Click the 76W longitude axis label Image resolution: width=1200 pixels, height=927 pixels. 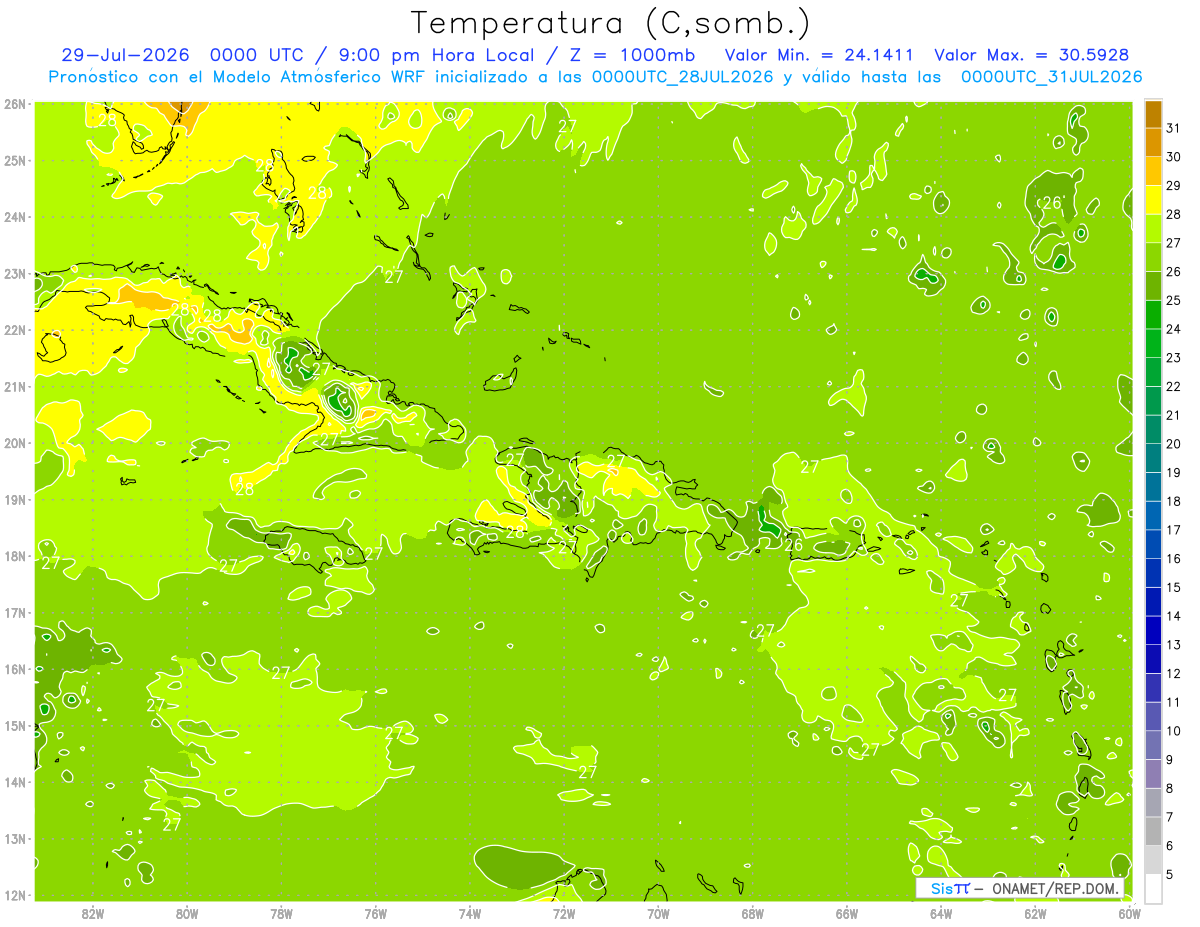[x=376, y=913]
